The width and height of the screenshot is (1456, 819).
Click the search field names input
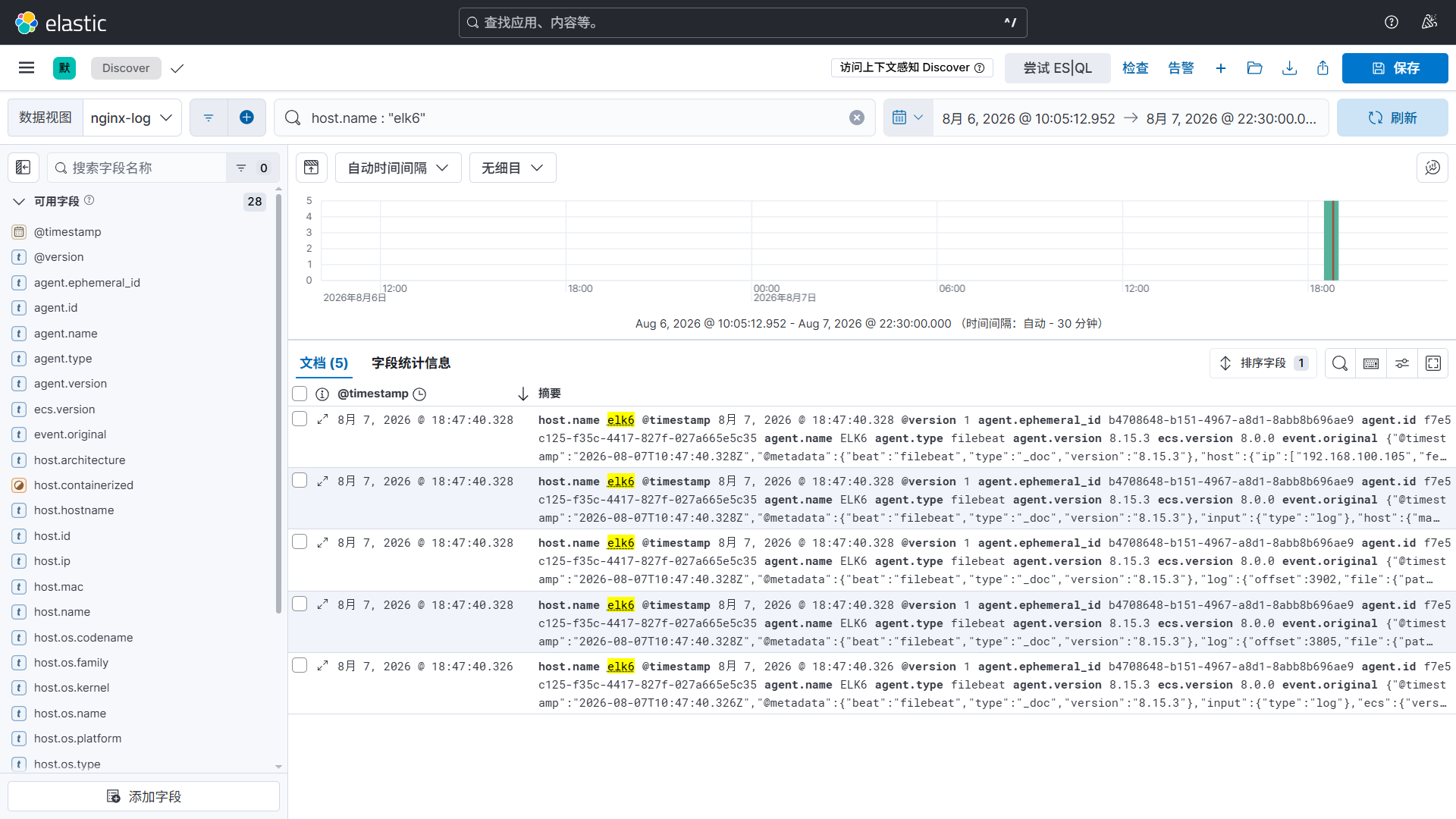tap(136, 168)
